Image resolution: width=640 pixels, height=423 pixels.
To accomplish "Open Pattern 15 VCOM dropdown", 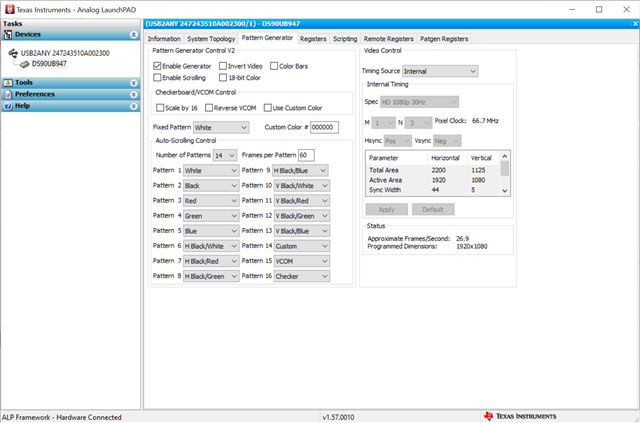I will [x=302, y=261].
